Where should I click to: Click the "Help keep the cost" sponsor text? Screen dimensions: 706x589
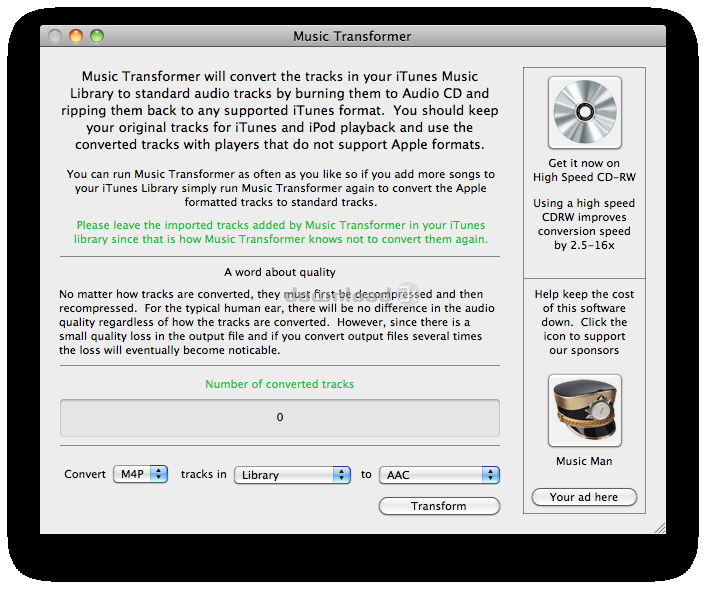pyautogui.click(x=584, y=322)
